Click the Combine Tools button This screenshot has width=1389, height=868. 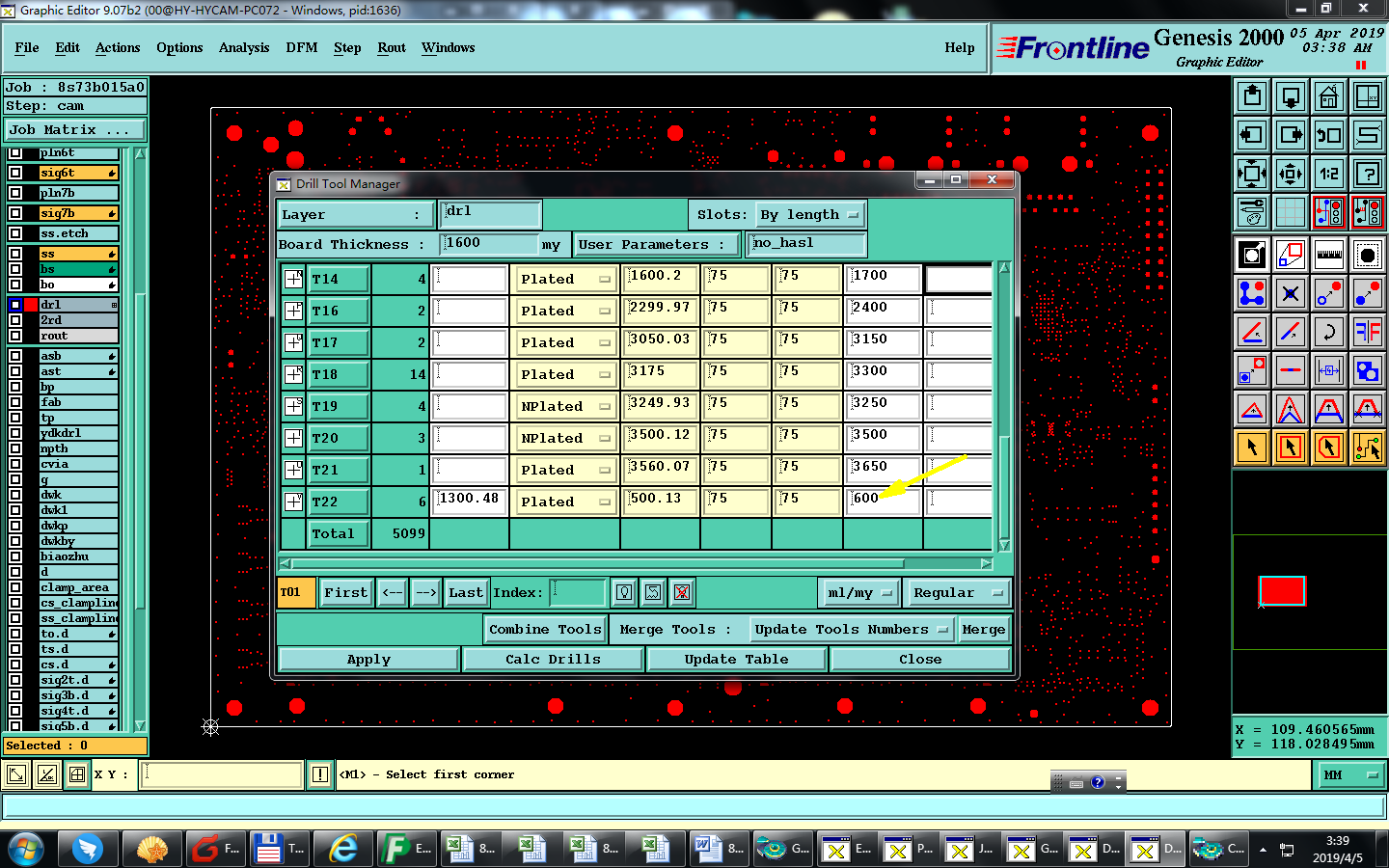coord(545,629)
